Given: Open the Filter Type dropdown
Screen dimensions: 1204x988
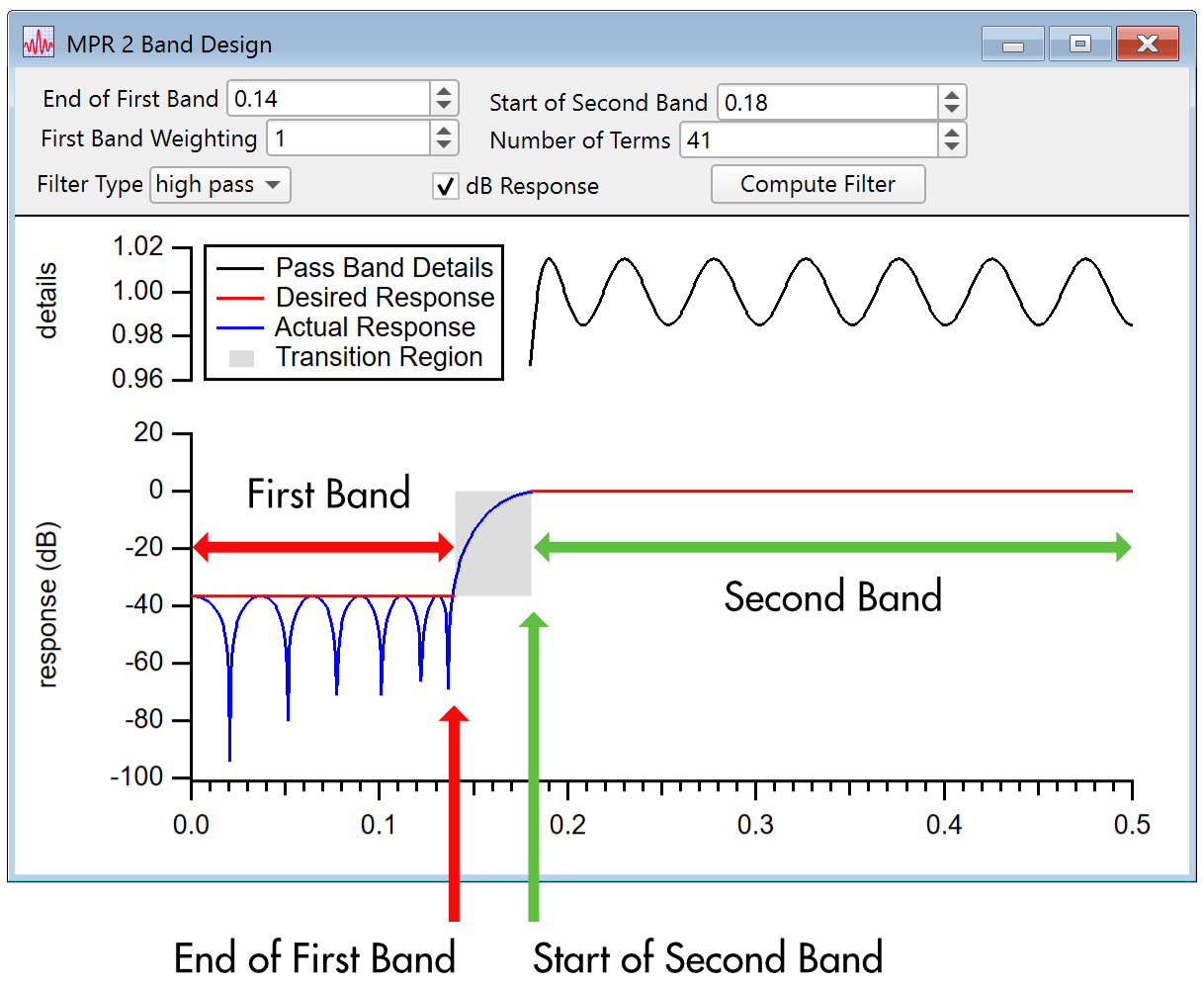Looking at the screenshot, I should [x=219, y=185].
